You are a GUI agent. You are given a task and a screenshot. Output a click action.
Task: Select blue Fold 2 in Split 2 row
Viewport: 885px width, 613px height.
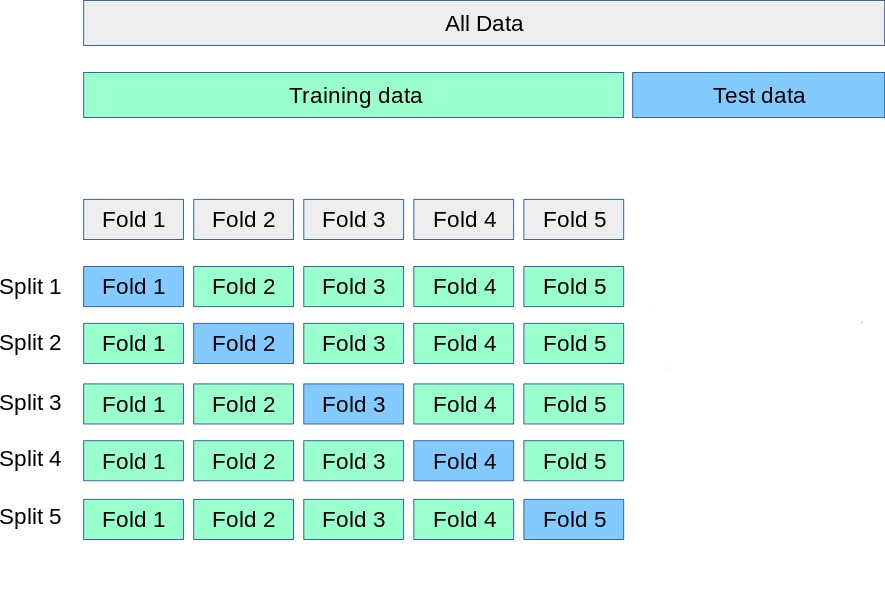[x=243, y=343]
